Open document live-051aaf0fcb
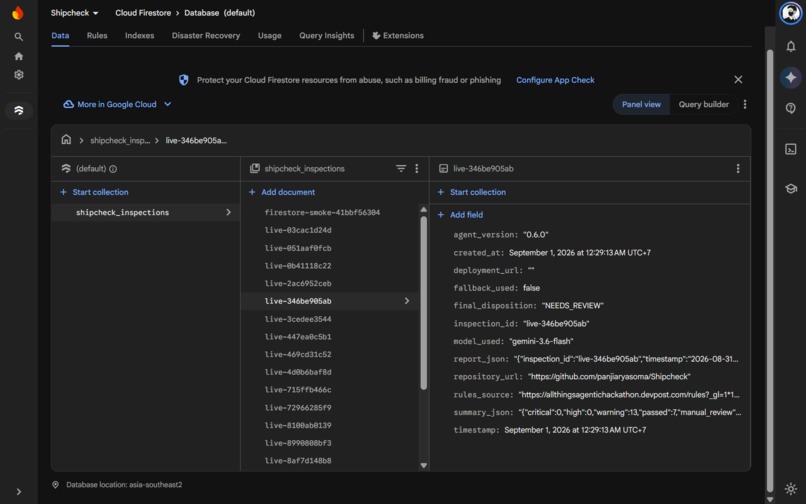806x504 pixels. (x=298, y=248)
